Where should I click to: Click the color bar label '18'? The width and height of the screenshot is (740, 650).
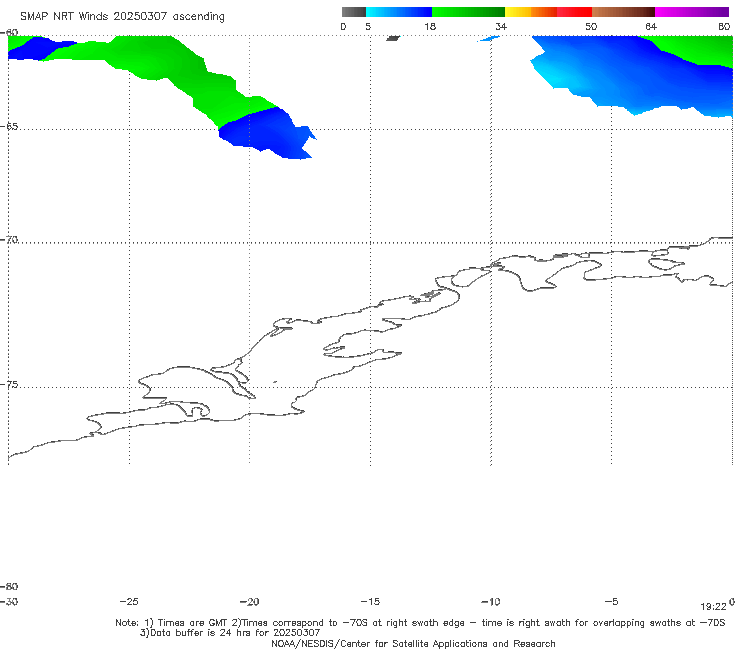[430, 26]
